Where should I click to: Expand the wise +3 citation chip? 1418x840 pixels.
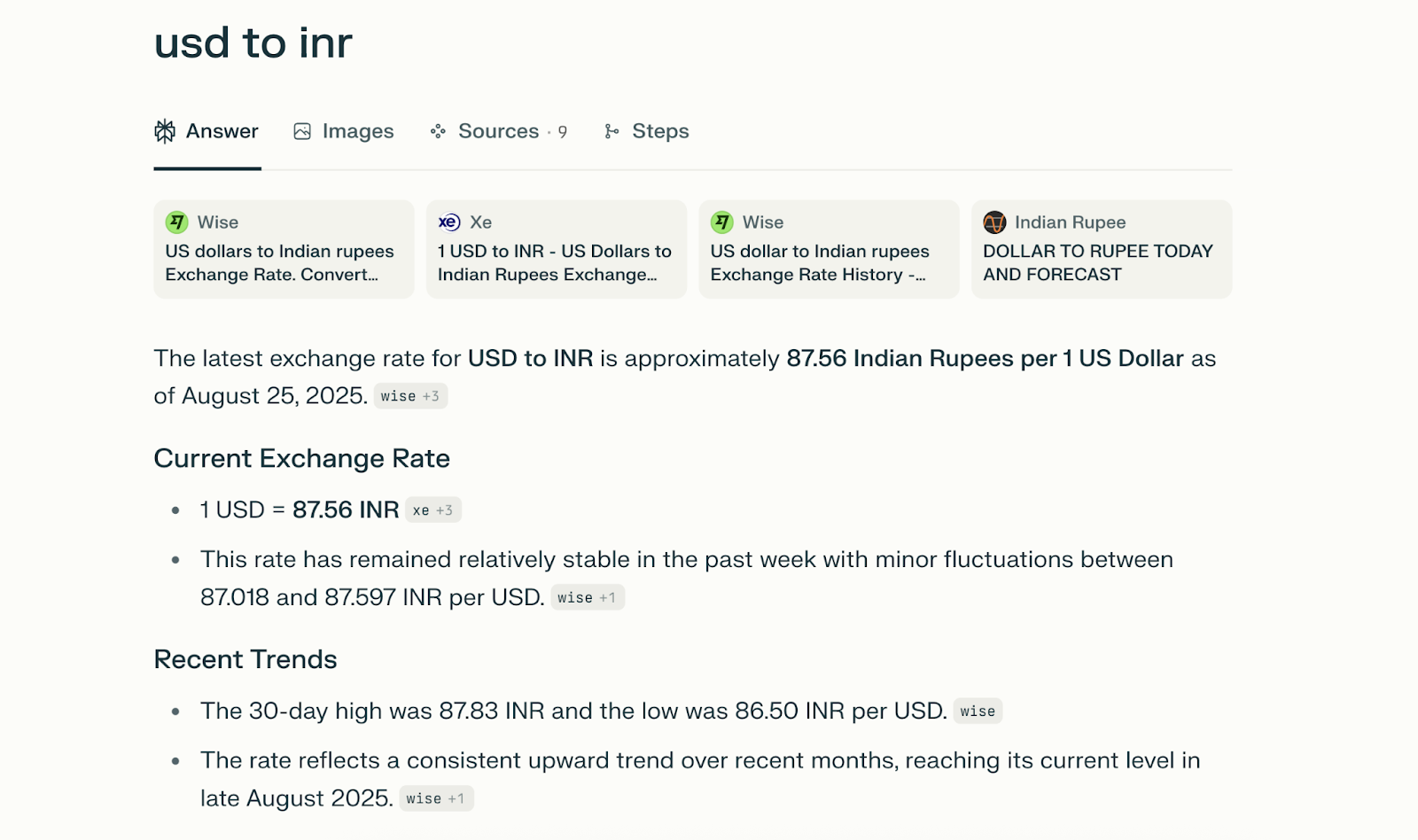click(x=410, y=396)
